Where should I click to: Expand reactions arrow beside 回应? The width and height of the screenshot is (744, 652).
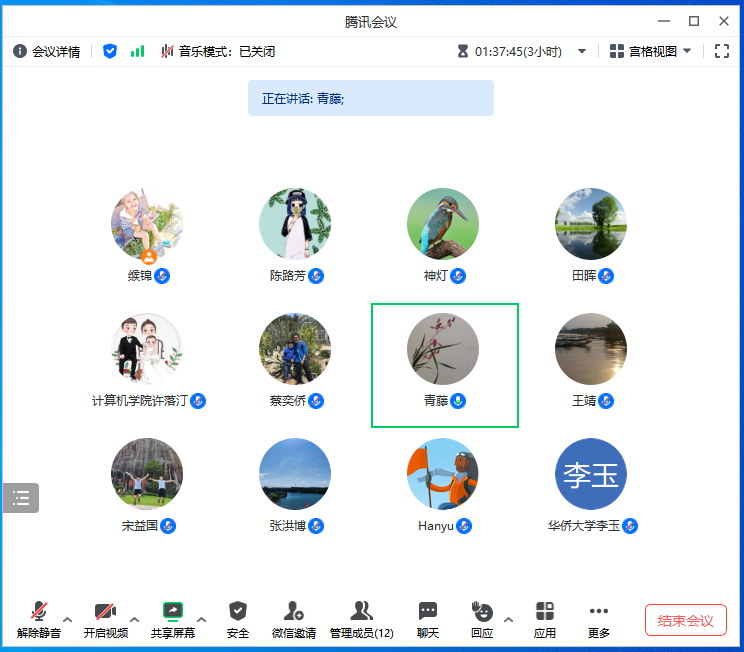click(509, 620)
